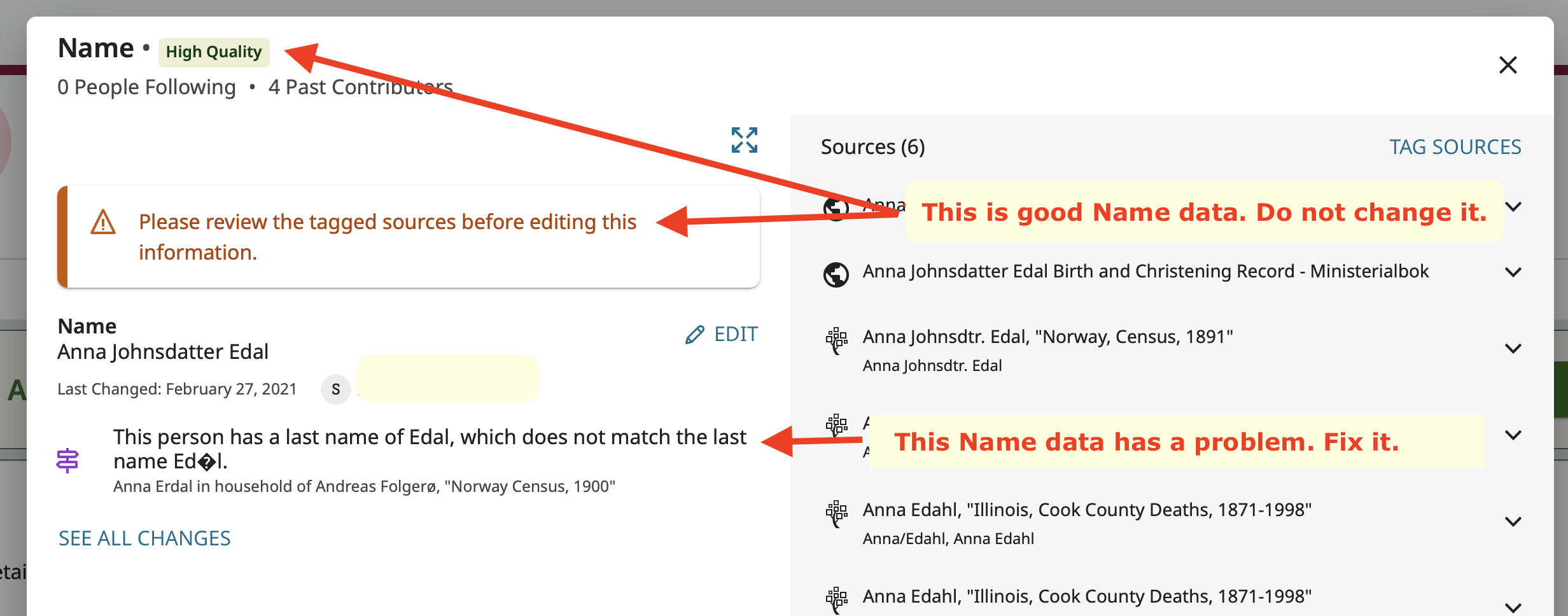This screenshot has height=616, width=1568.
Task: Click the High Quality badge
Action: [x=214, y=52]
